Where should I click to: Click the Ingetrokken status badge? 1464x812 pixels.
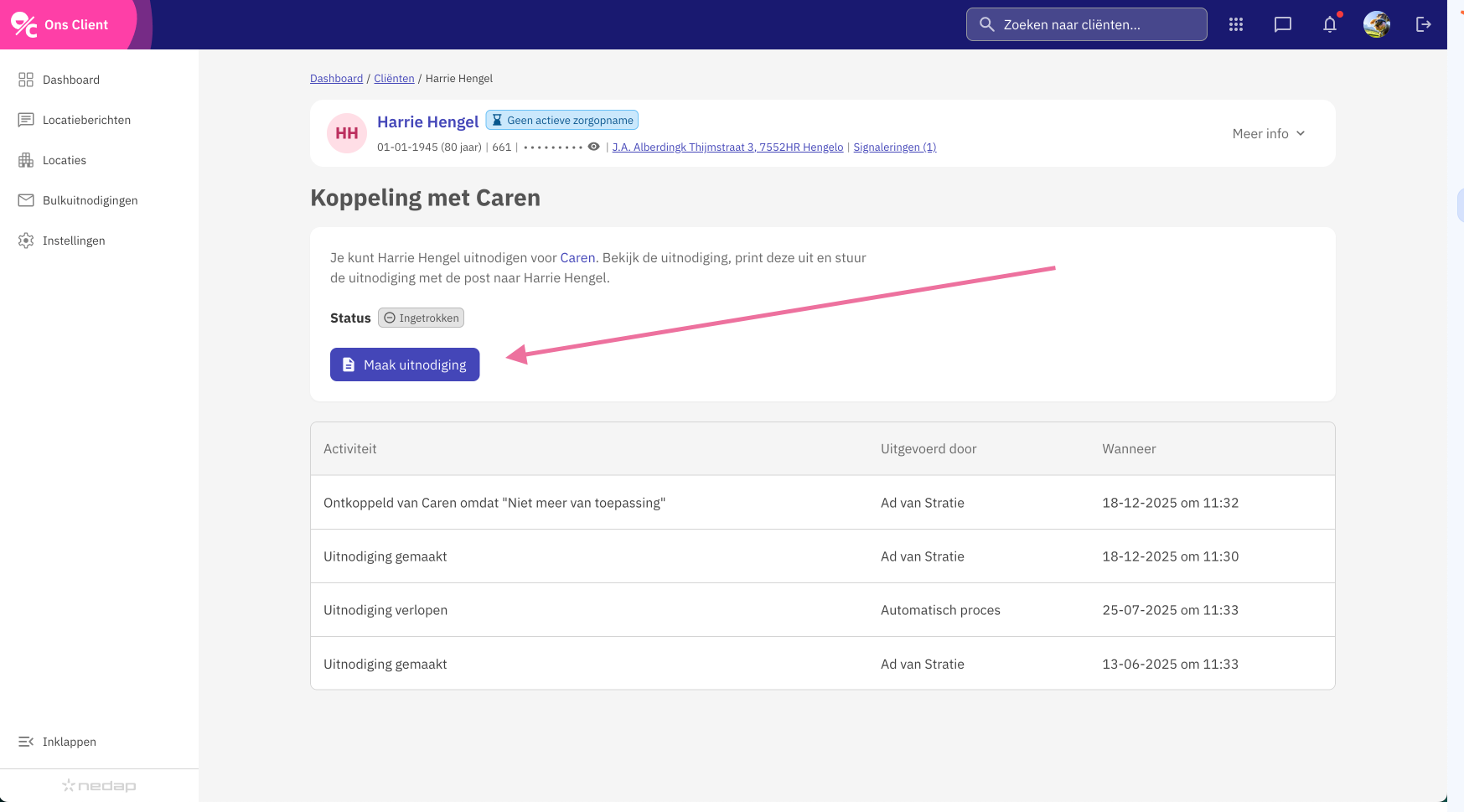click(x=421, y=318)
